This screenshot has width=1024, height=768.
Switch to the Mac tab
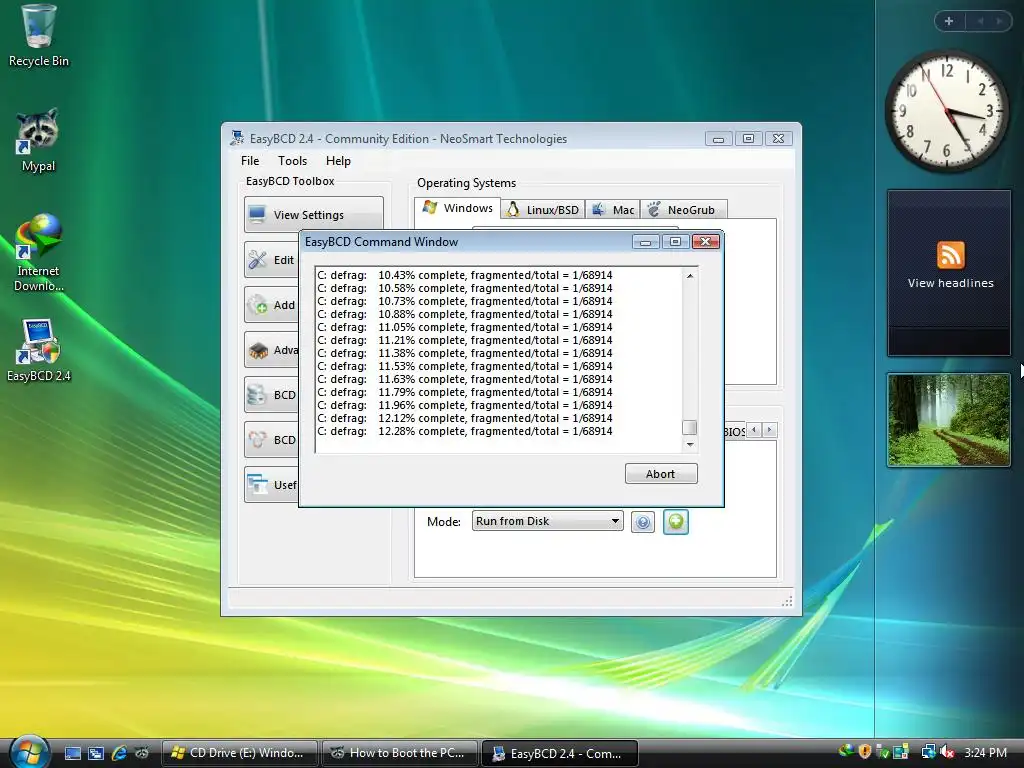(613, 210)
